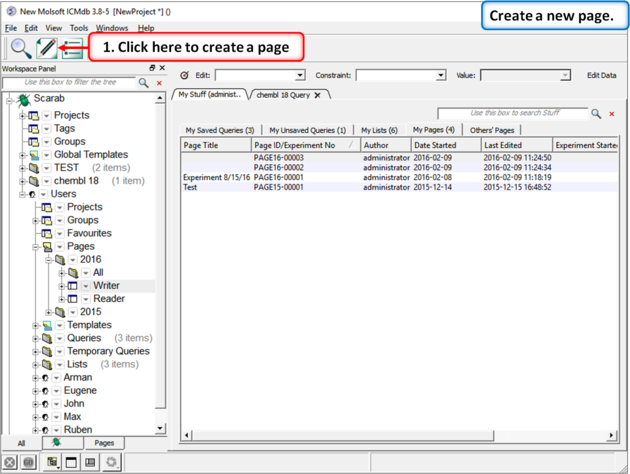The image size is (630, 474).
Task: Expand the 2015 pages folder
Action: point(49,312)
